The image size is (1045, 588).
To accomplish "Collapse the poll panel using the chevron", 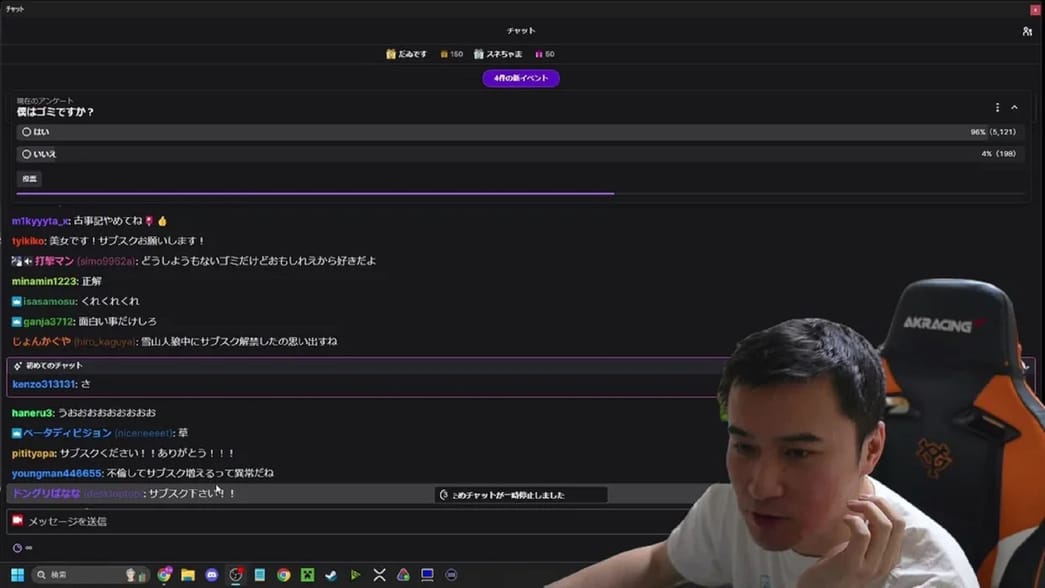I will (x=1014, y=107).
